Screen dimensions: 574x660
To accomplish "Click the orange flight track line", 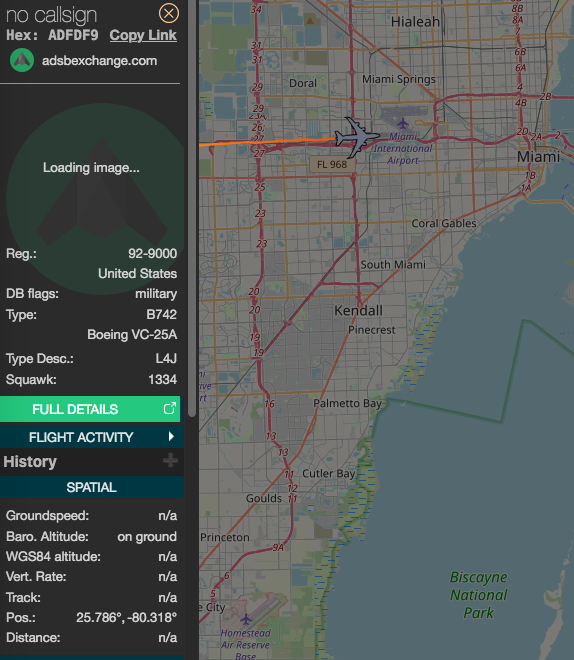I will click(267, 142).
